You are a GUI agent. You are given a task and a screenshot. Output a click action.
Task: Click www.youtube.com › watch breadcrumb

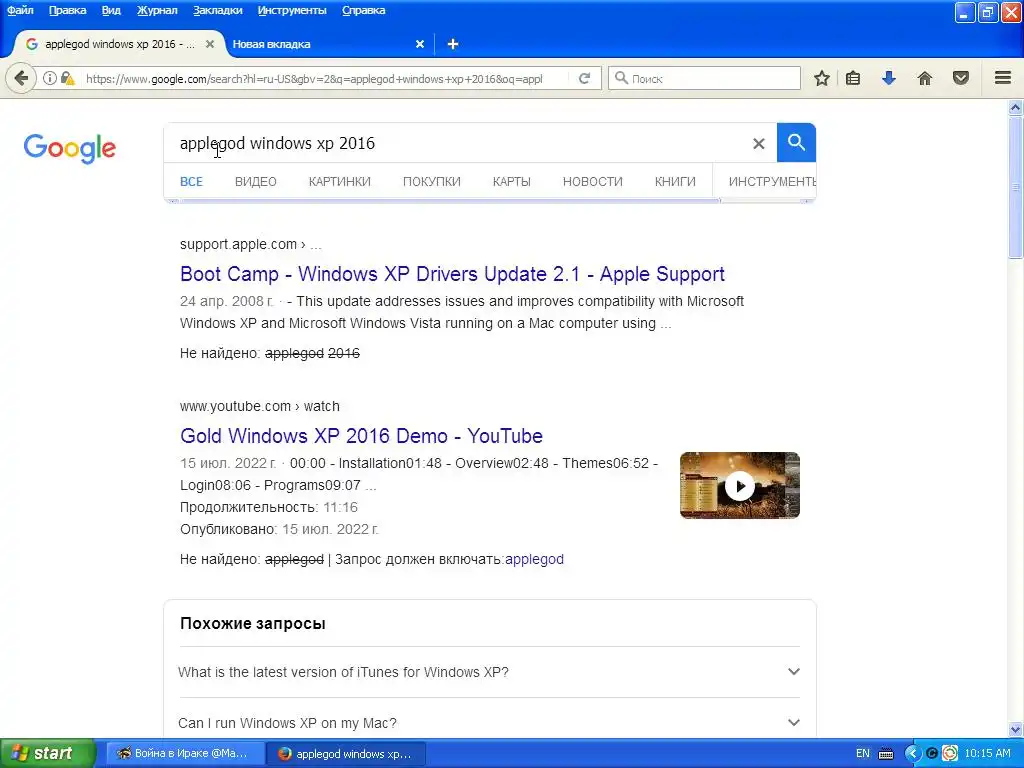[260, 406]
